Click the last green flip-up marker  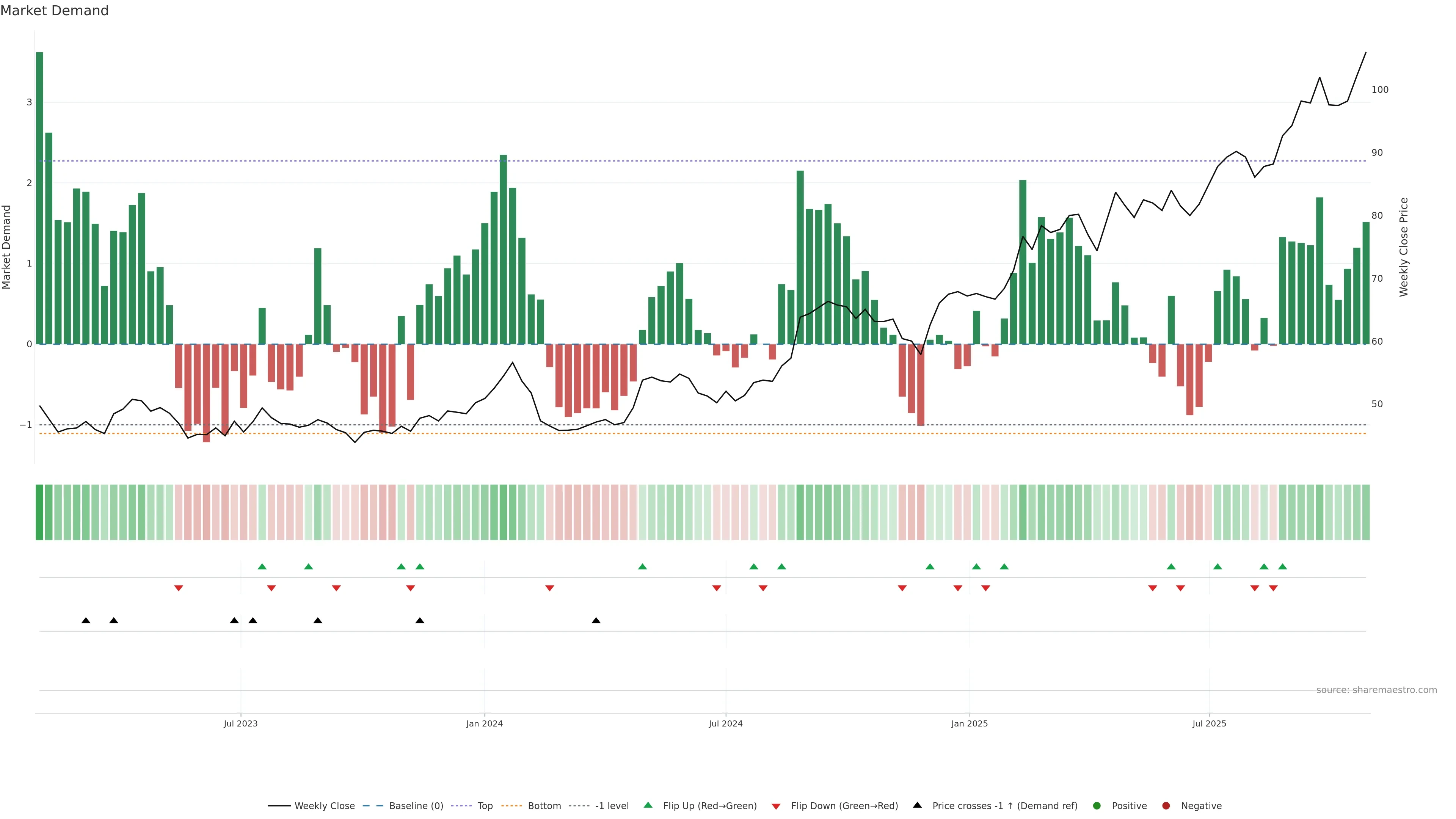tap(1282, 567)
